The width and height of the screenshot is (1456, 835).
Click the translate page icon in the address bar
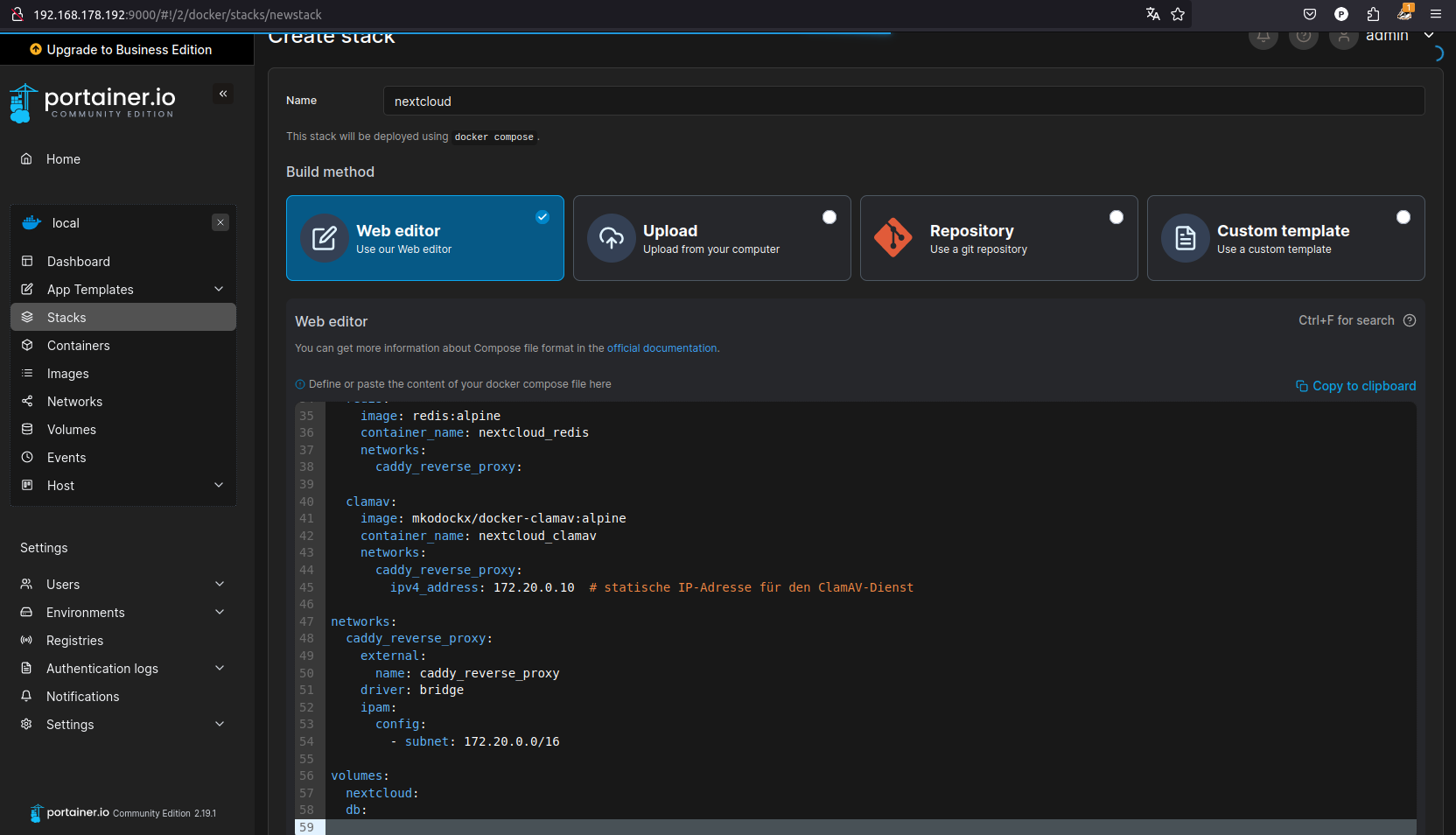pyautogui.click(x=1152, y=14)
